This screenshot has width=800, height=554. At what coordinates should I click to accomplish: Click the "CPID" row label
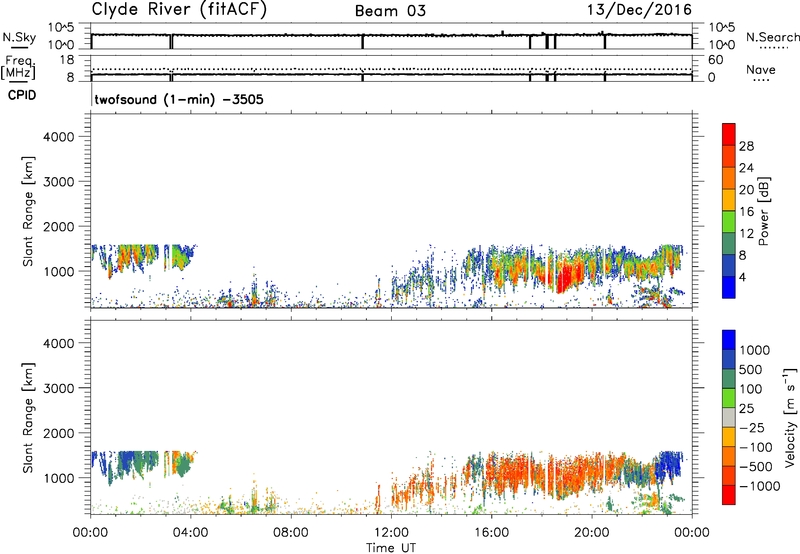[22, 95]
